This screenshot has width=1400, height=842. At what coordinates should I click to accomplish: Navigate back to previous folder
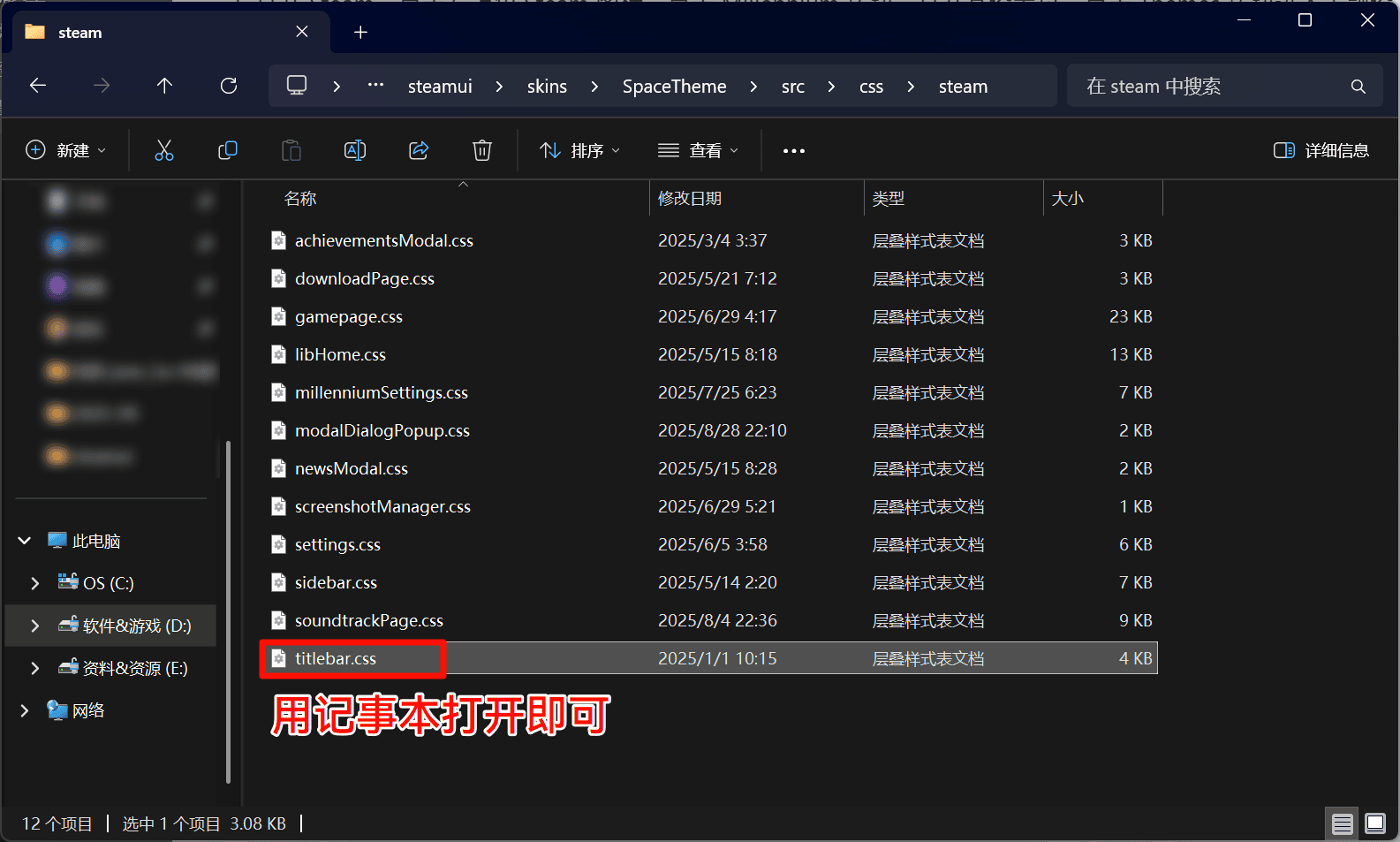point(38,86)
